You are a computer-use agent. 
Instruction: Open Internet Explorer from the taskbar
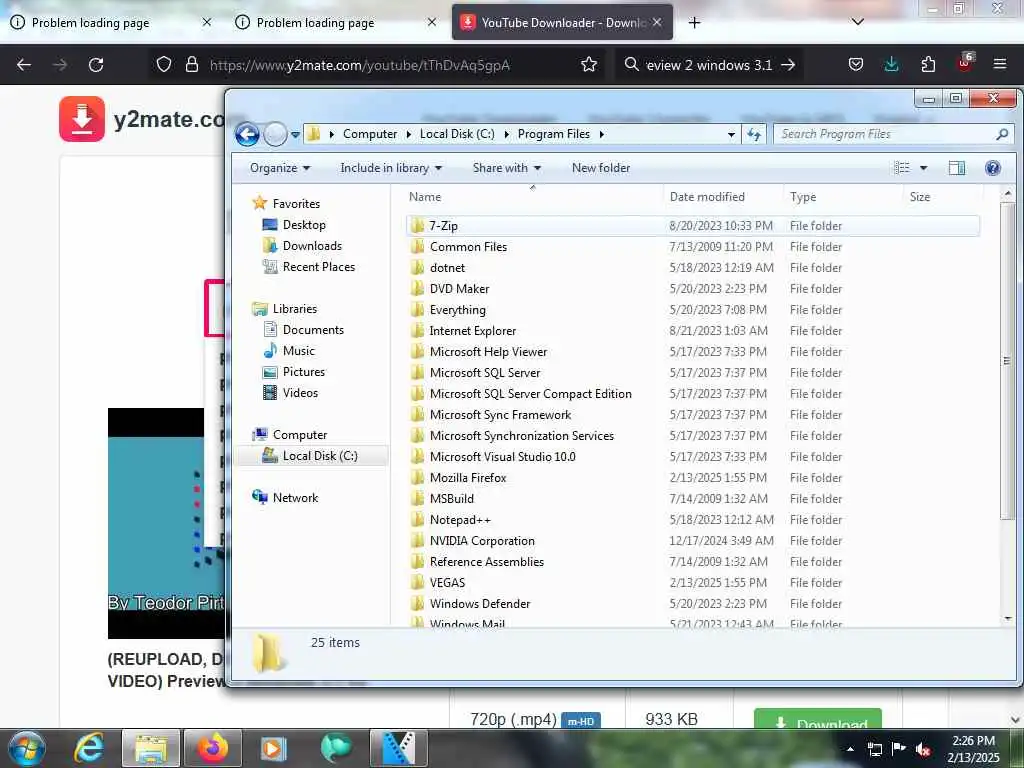89,748
